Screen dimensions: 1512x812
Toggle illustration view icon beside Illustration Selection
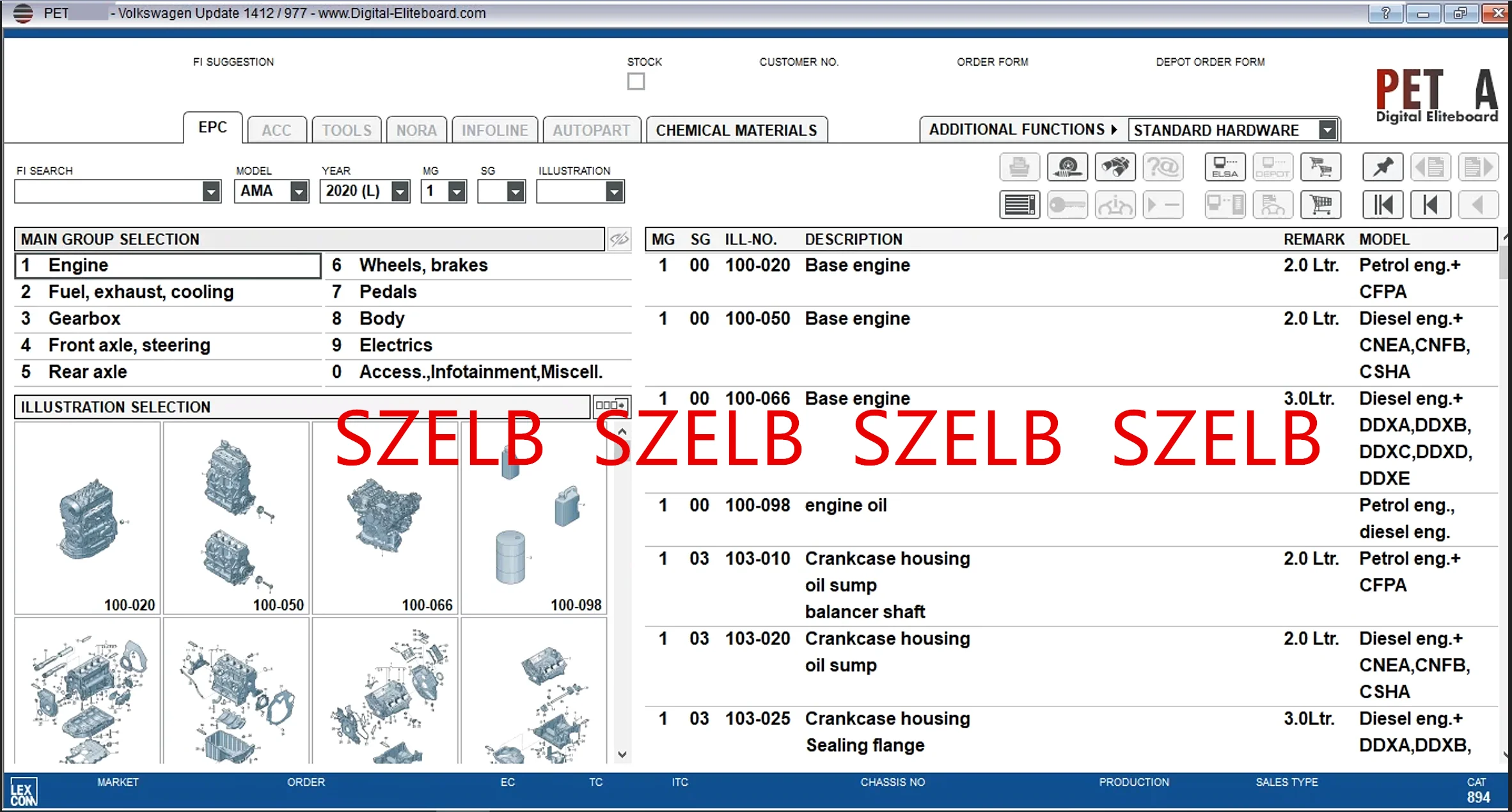click(x=610, y=405)
